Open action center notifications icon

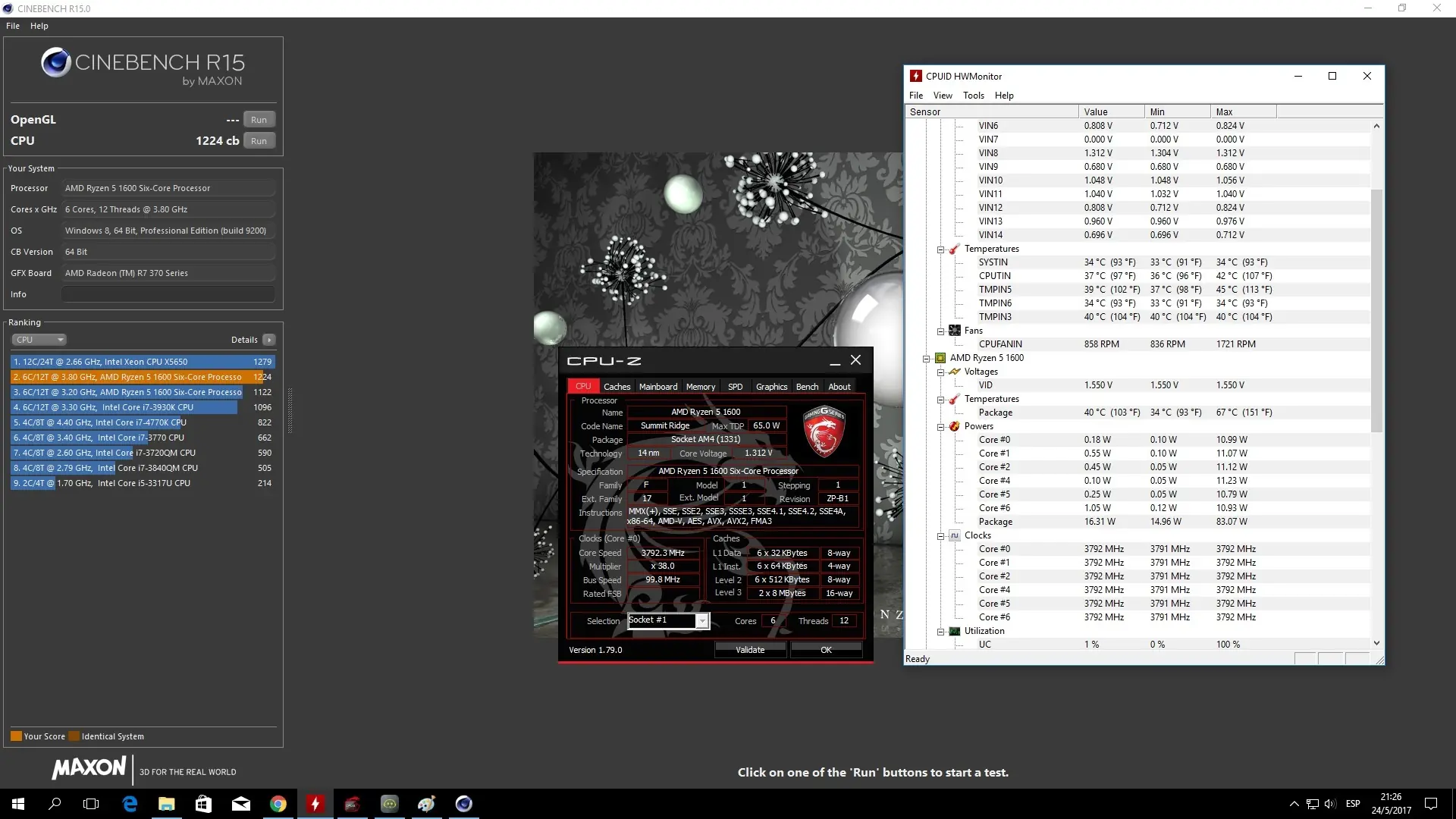click(1431, 804)
